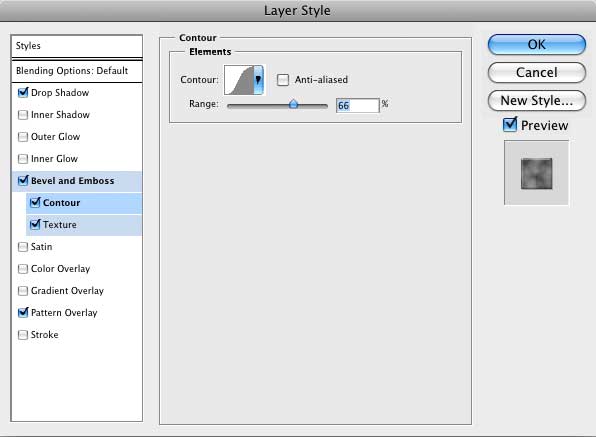The height and width of the screenshot is (437, 596).
Task: Click the OK button
Action: coord(537,44)
